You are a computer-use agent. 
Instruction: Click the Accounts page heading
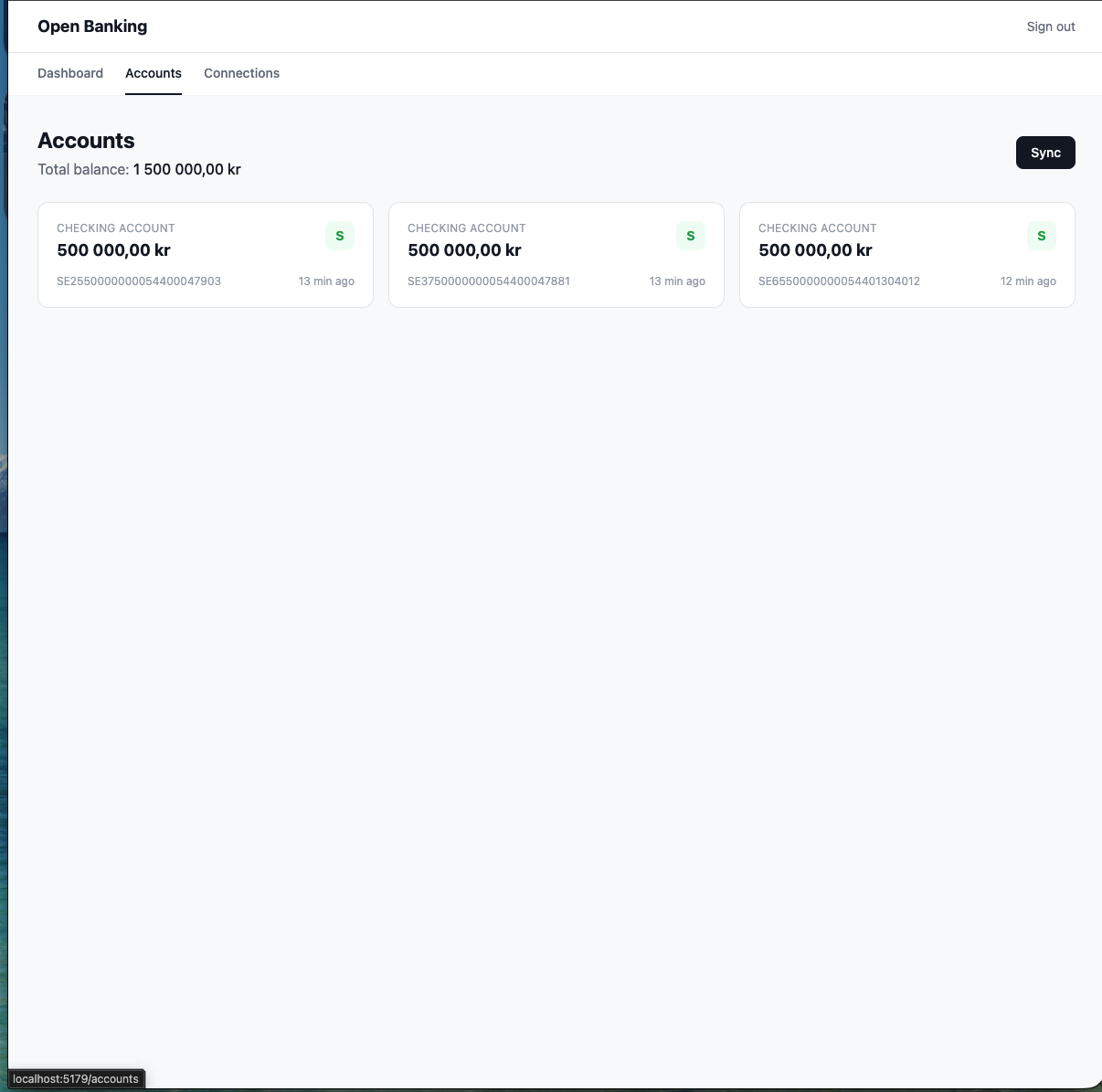point(86,141)
